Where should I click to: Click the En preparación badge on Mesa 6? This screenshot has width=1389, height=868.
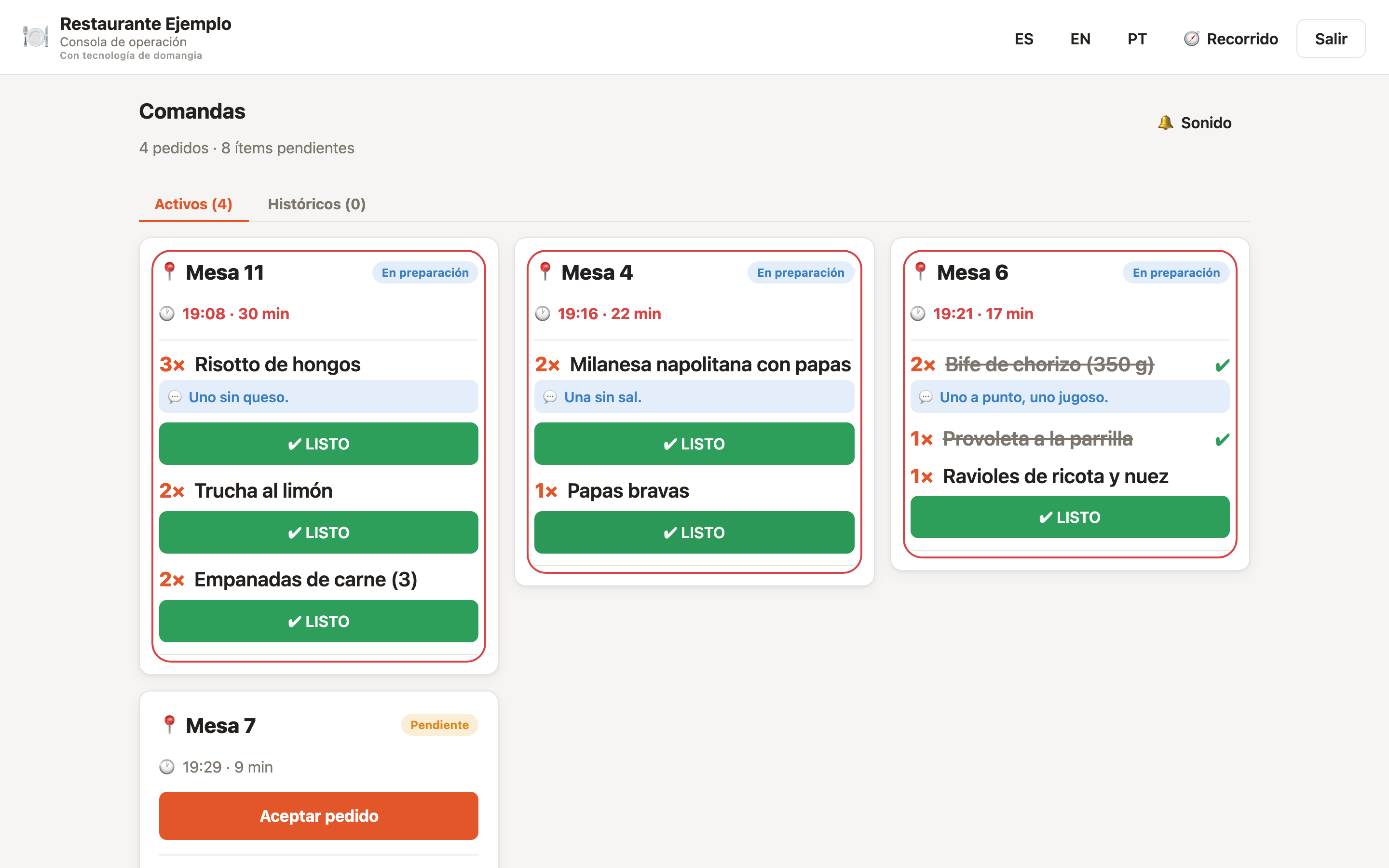pyautogui.click(x=1176, y=272)
